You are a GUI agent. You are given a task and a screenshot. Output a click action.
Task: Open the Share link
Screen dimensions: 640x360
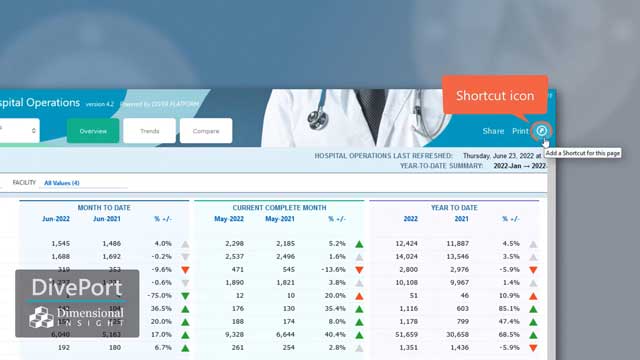[493, 131]
